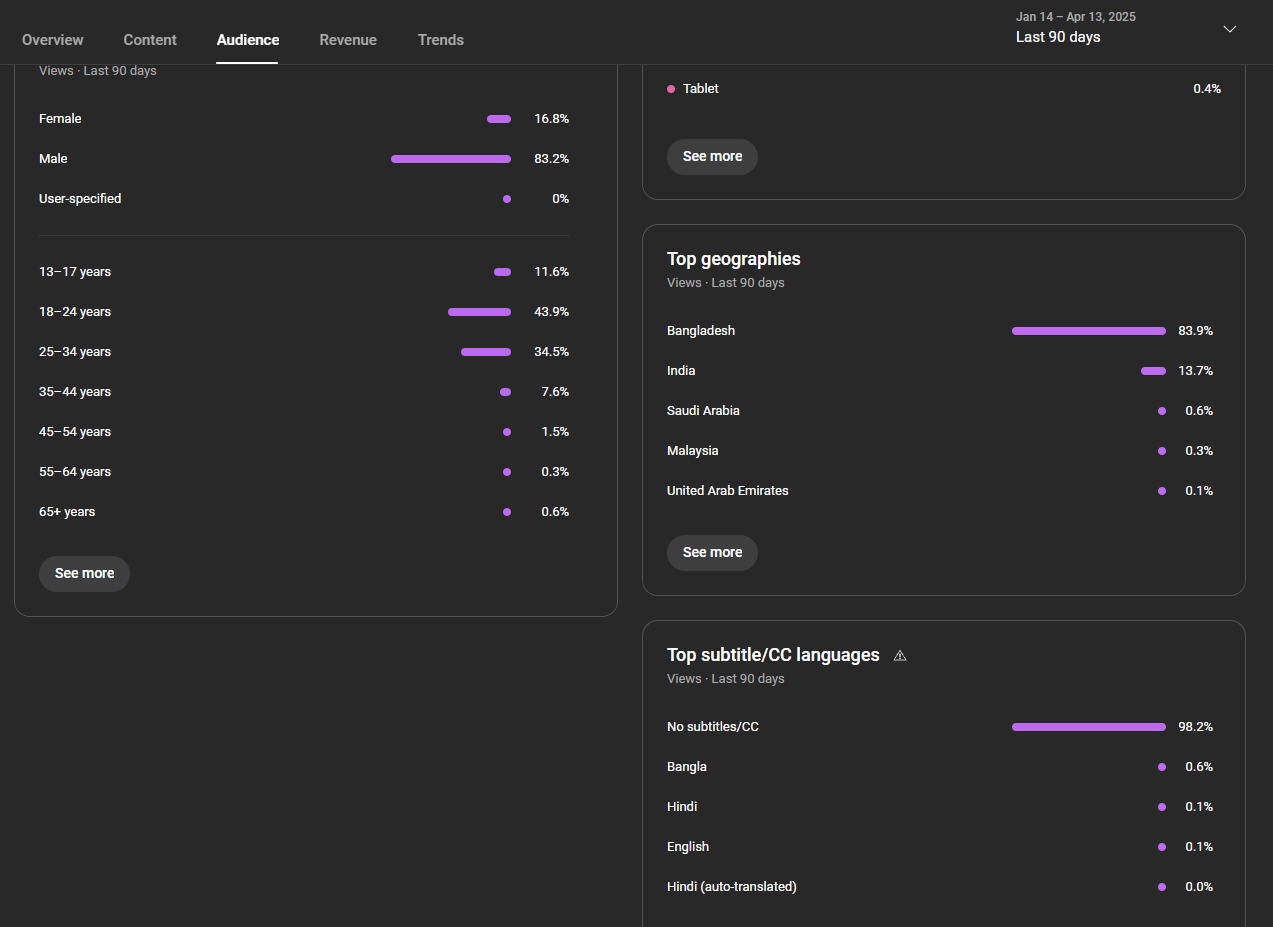Click See more under Top geographies

click(712, 553)
